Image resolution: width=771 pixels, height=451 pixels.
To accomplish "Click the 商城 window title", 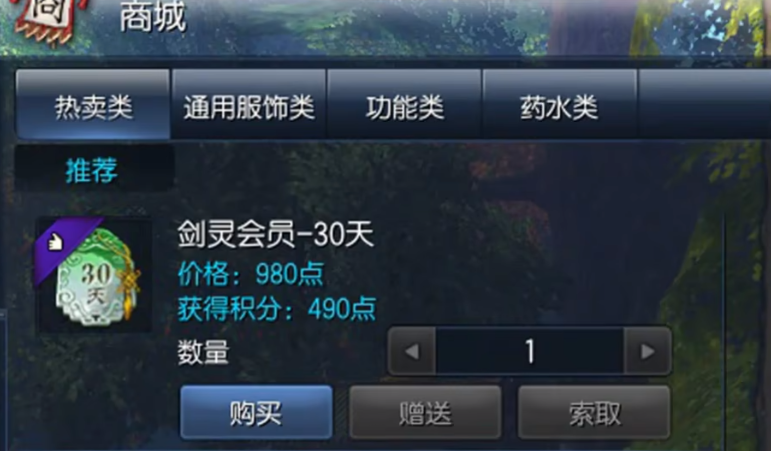I will [x=152, y=17].
